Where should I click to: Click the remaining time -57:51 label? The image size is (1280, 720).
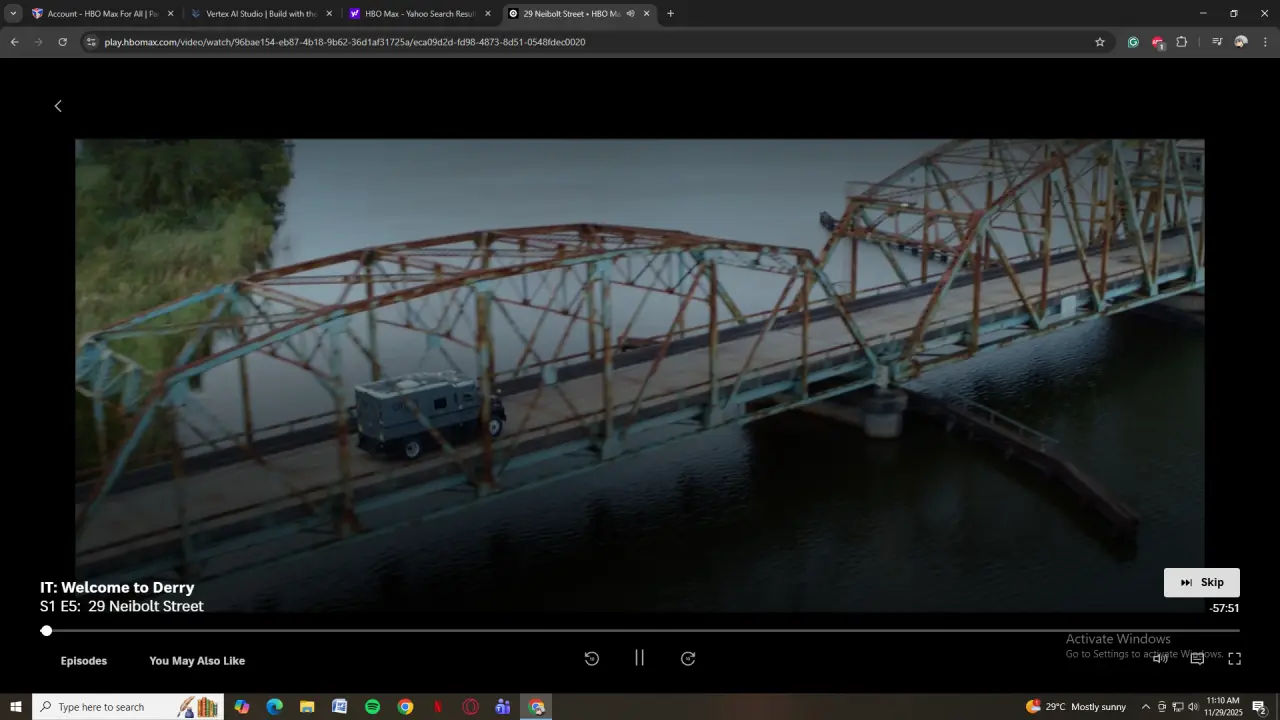tap(1224, 608)
